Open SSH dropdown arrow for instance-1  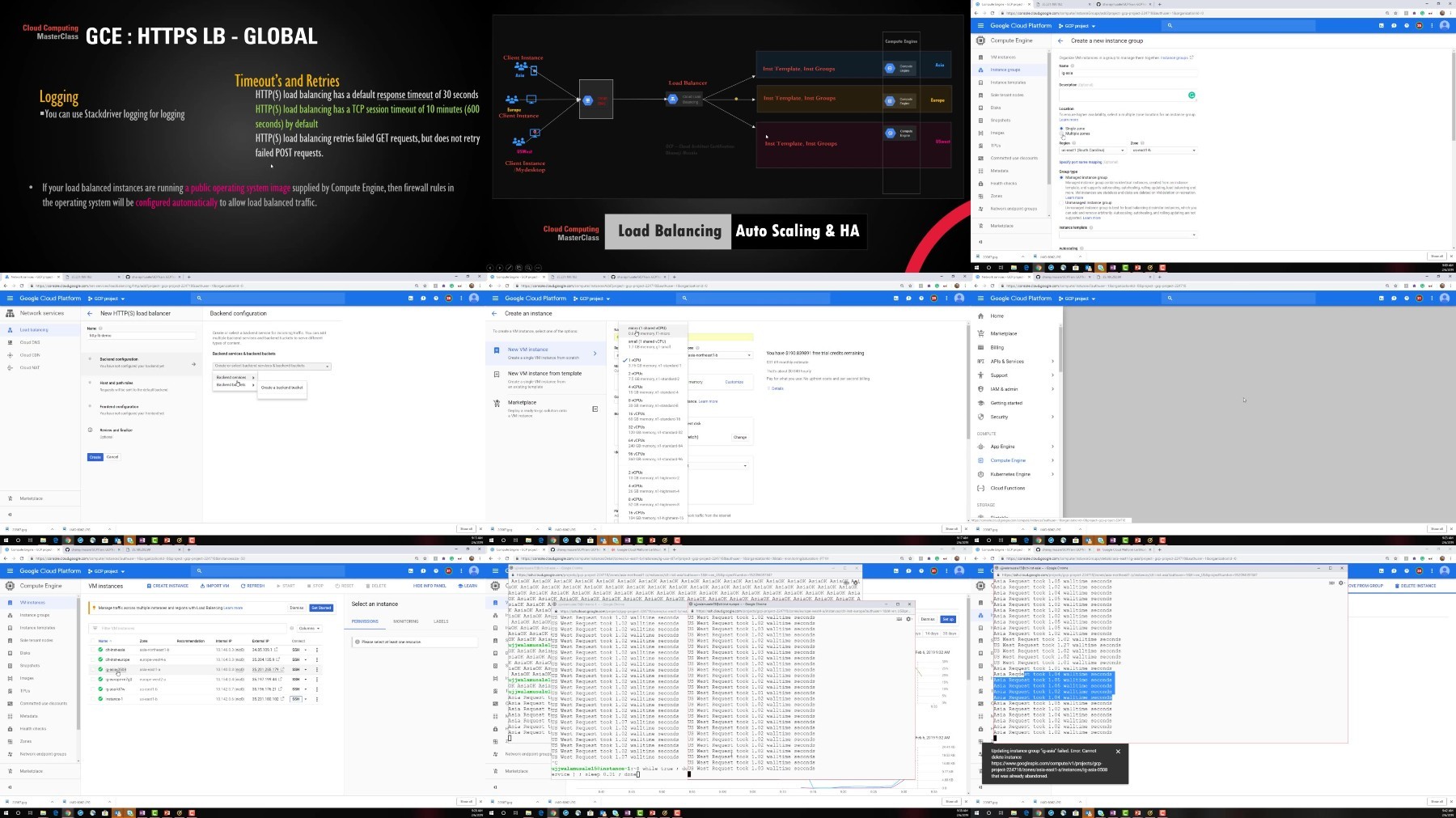click(x=306, y=699)
